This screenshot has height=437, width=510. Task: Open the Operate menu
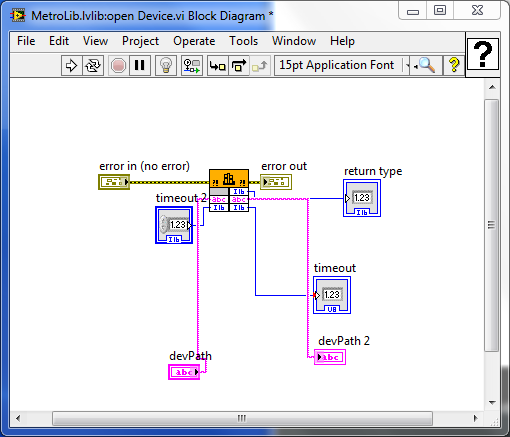point(194,41)
